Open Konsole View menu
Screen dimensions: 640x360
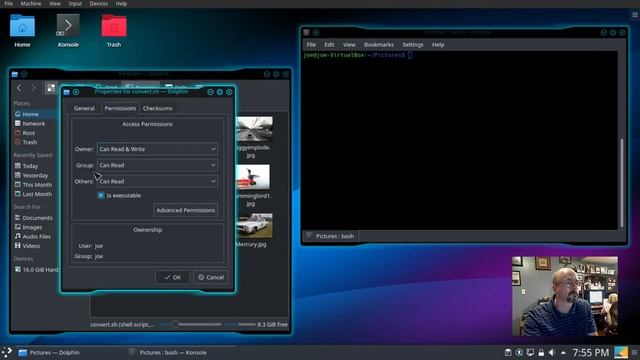pyautogui.click(x=349, y=44)
